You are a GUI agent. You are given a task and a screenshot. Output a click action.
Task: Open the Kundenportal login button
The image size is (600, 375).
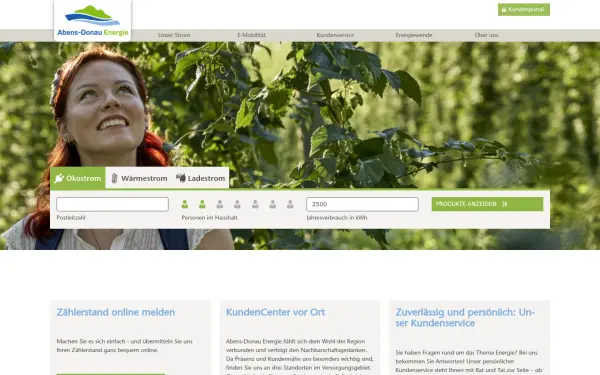coord(523,10)
